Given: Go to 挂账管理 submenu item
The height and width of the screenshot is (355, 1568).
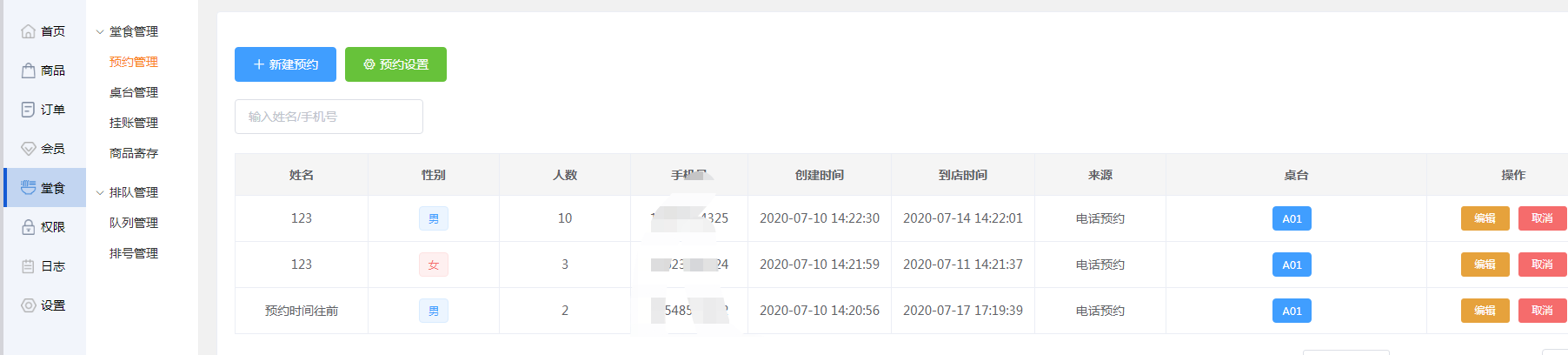Looking at the screenshot, I should [134, 123].
